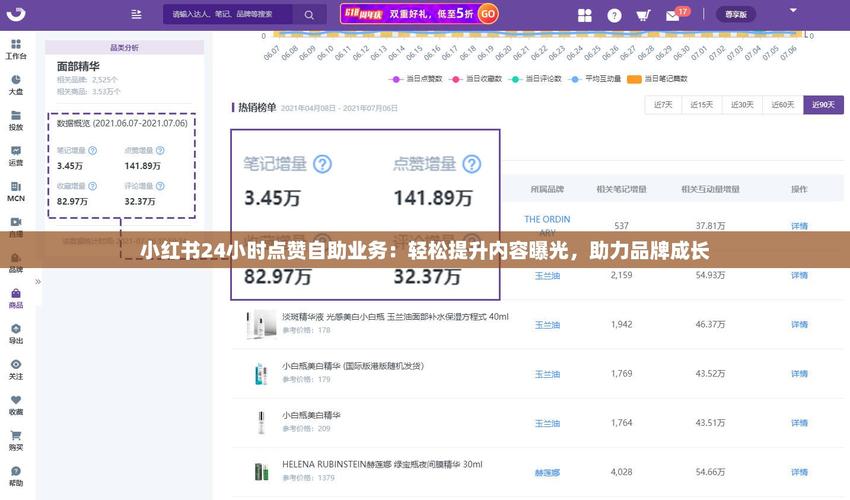The height and width of the screenshot is (500, 850).
Task: Open the 导出 export sidebar icon
Action: 16,334
